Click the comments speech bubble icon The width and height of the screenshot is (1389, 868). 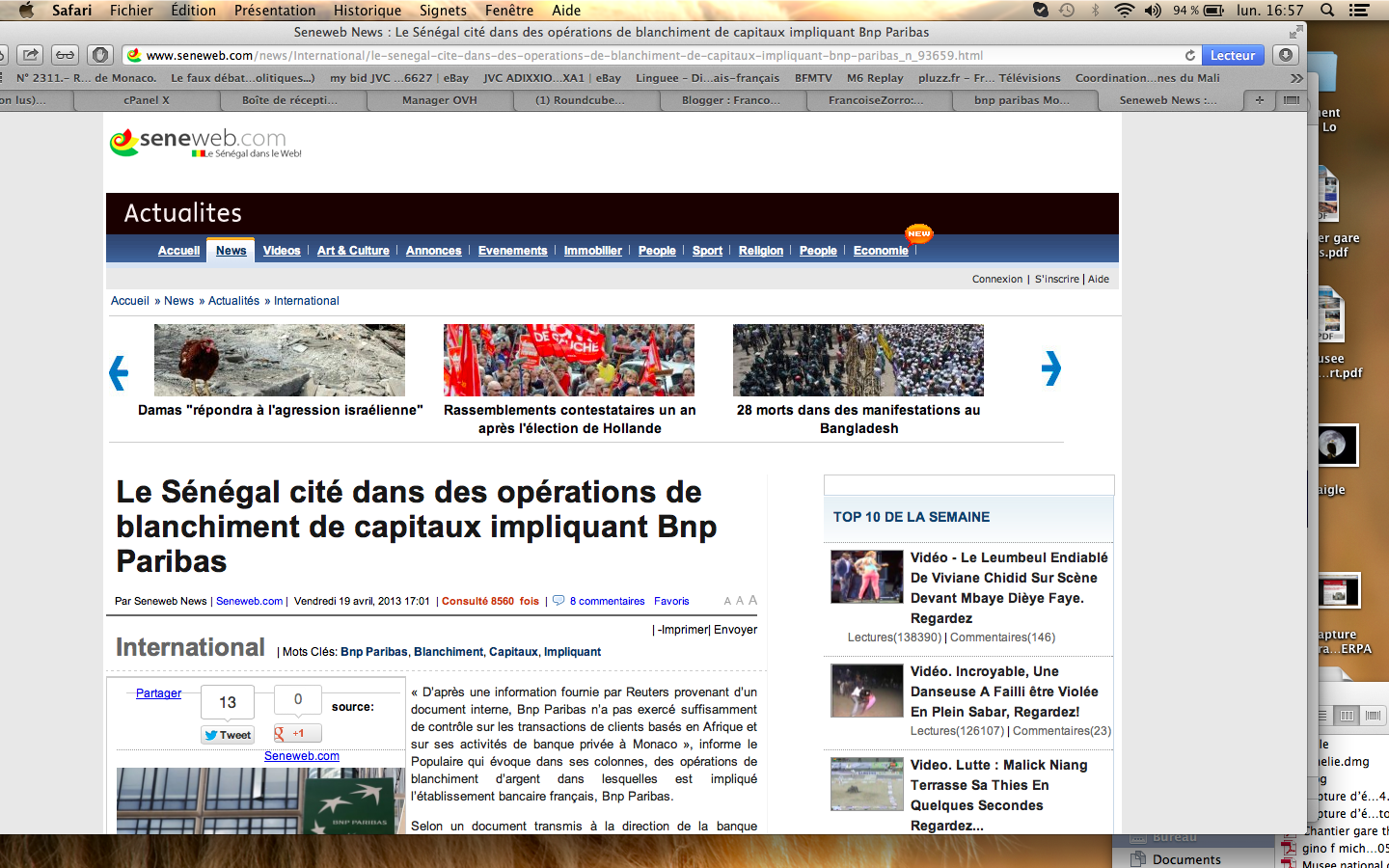click(x=558, y=601)
